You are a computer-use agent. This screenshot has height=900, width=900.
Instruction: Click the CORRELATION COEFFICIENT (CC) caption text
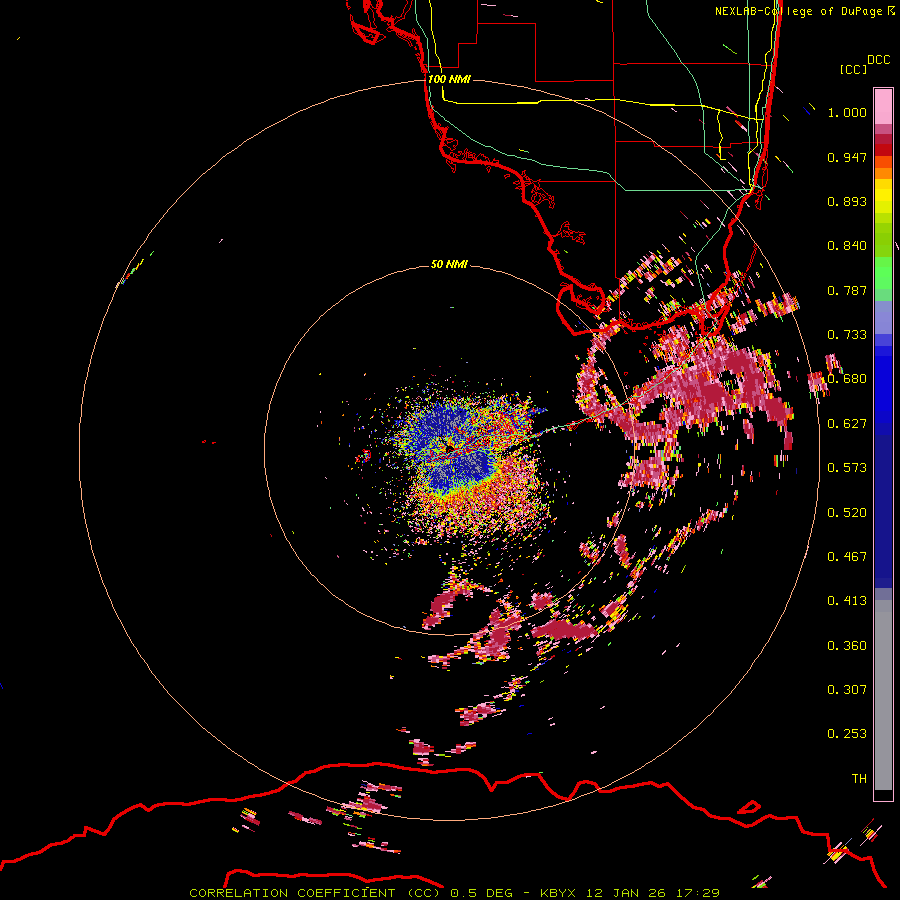[x=315, y=893]
